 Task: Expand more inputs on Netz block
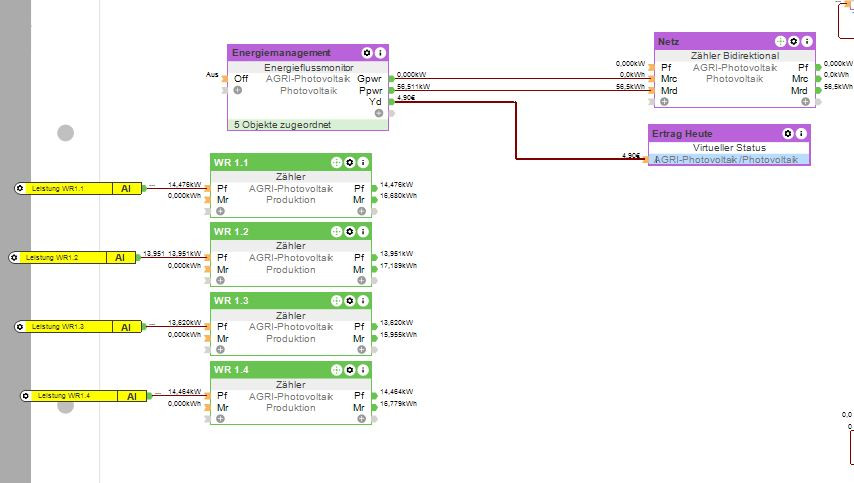coord(664,102)
